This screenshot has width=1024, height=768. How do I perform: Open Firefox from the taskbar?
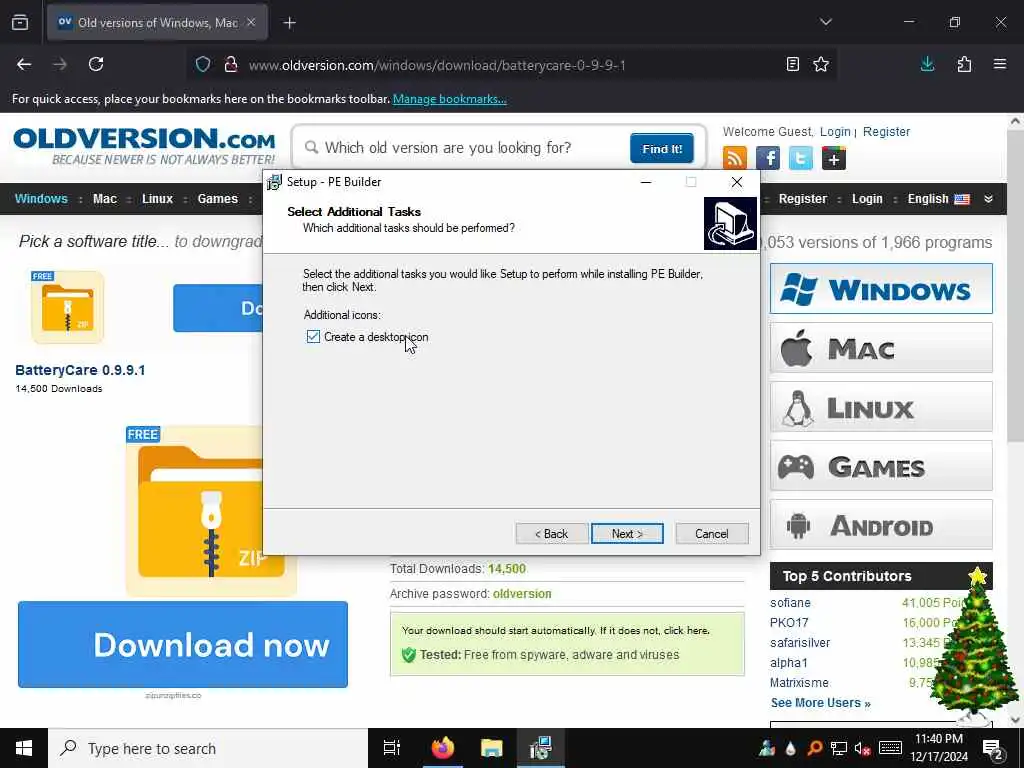click(442, 748)
